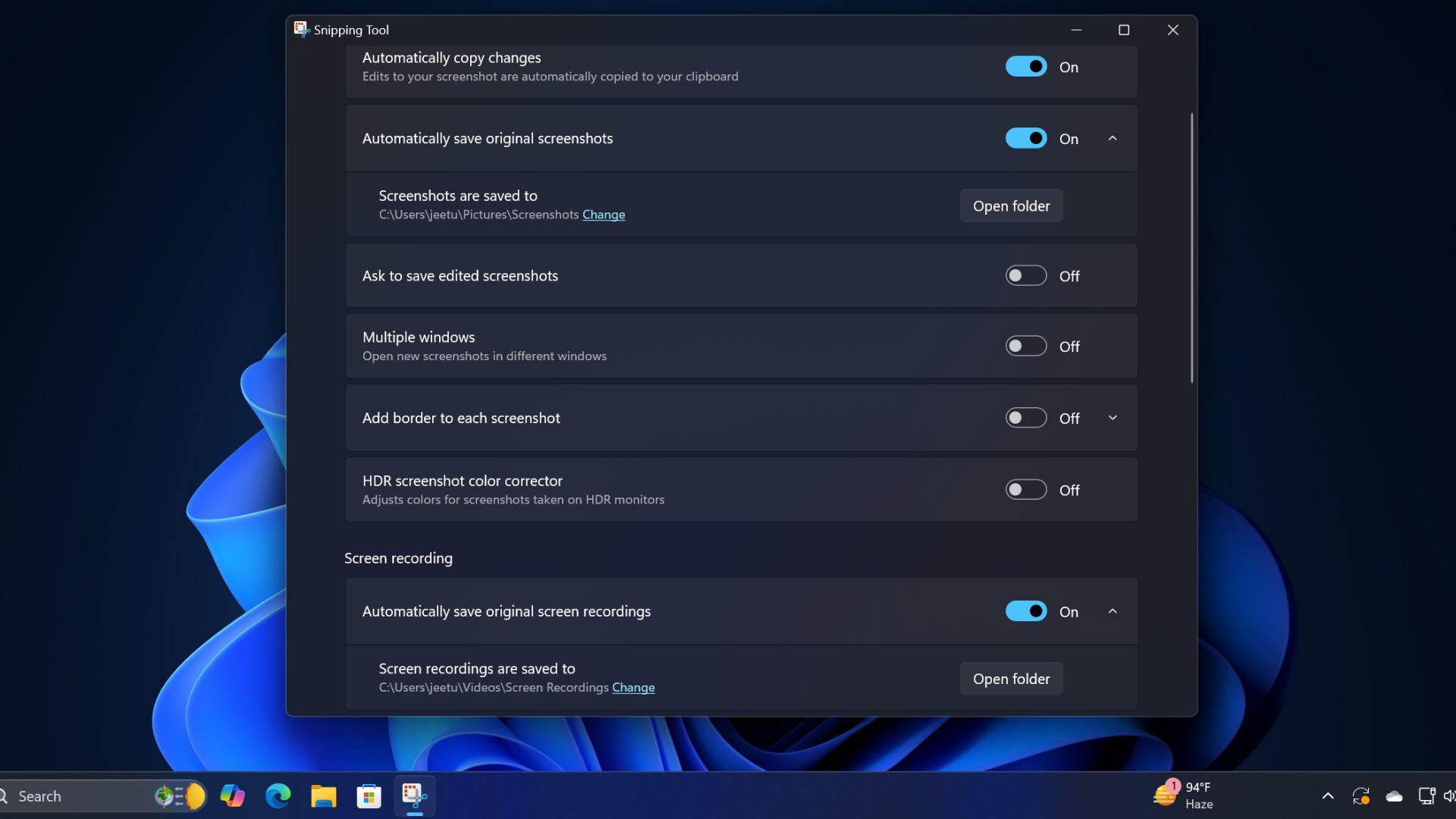This screenshot has height=819, width=1456.
Task: Enable Ask to save edited screenshots
Action: [x=1025, y=275]
